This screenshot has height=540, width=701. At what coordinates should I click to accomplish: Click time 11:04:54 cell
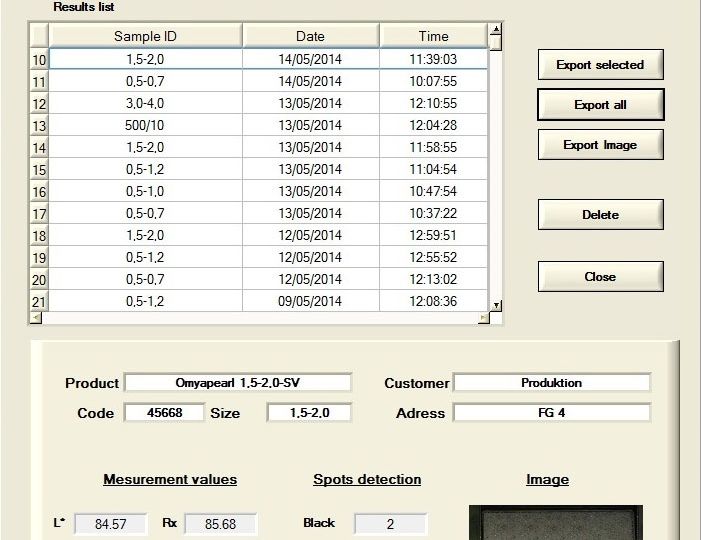coord(433,169)
